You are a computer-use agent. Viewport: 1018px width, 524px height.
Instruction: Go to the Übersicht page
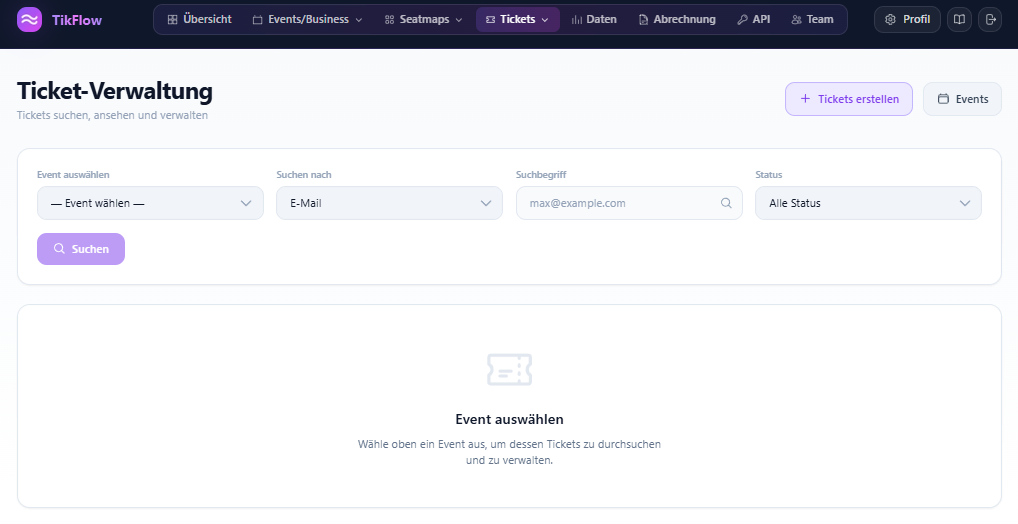coord(199,20)
